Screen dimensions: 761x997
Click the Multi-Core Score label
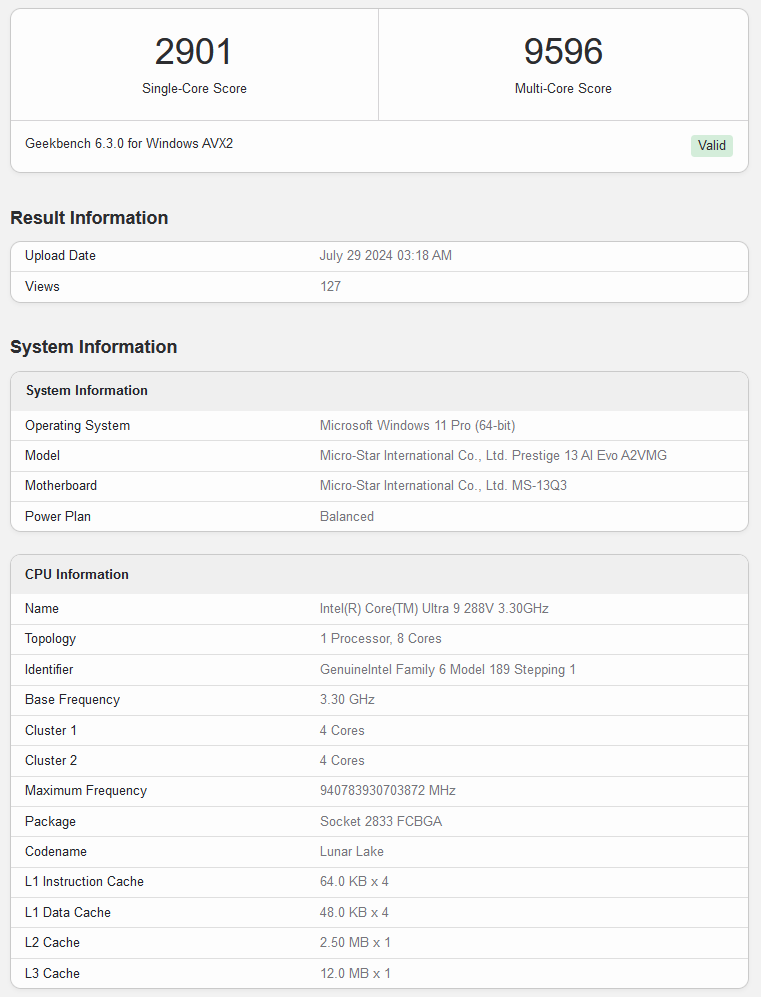click(x=563, y=89)
